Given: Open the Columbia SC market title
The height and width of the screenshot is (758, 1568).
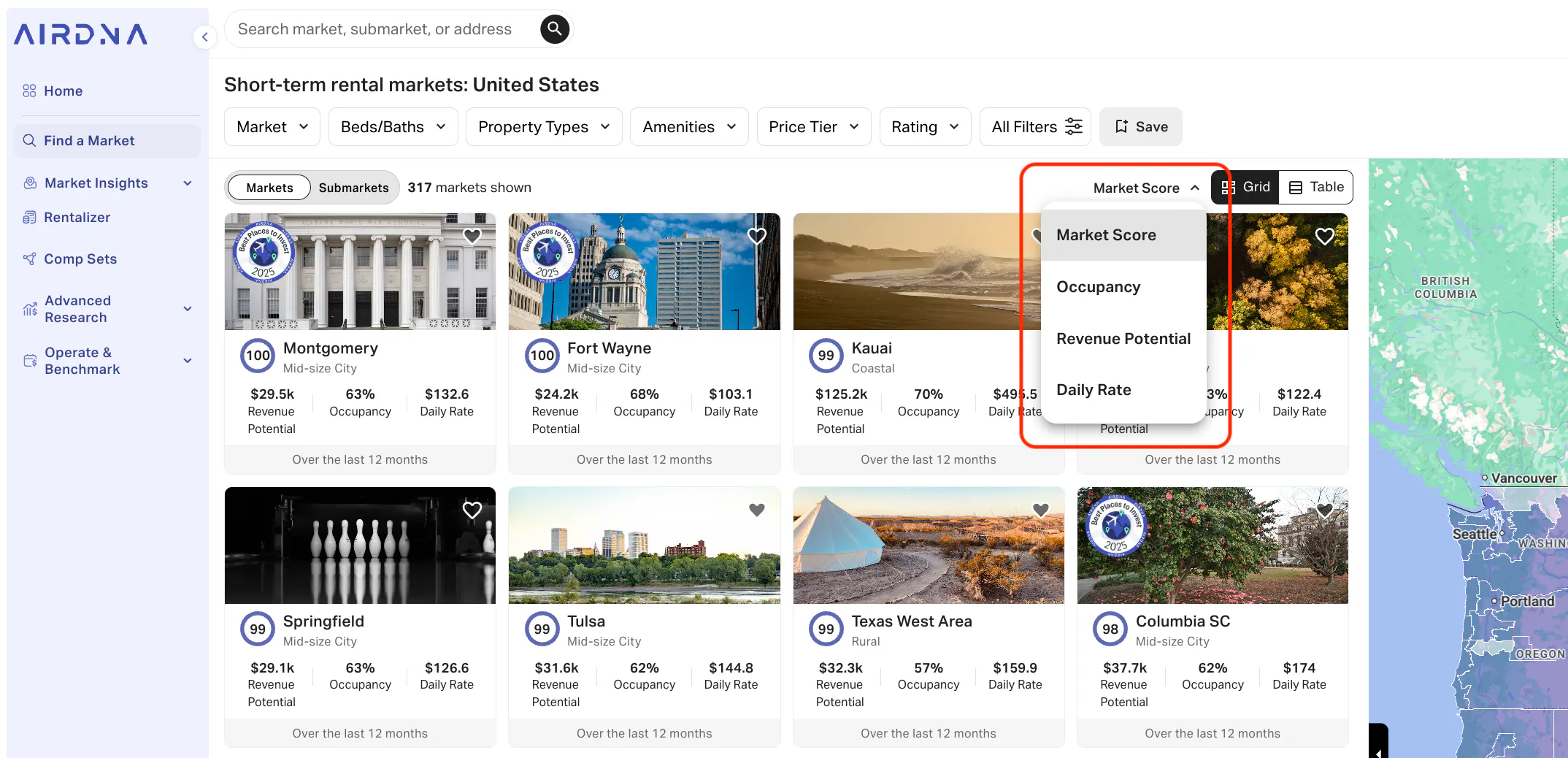Looking at the screenshot, I should coord(1183,621).
